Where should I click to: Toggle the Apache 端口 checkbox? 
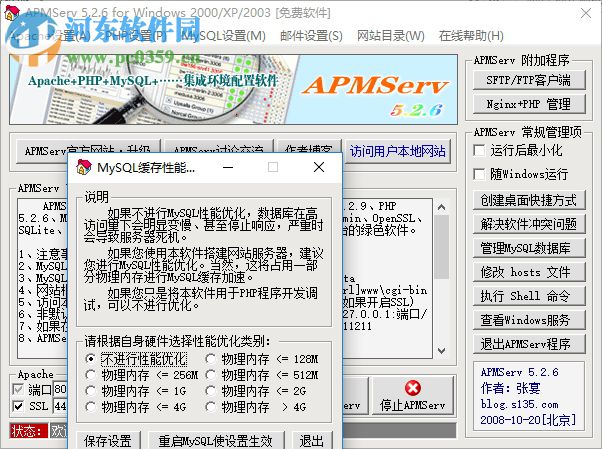[x=18, y=389]
